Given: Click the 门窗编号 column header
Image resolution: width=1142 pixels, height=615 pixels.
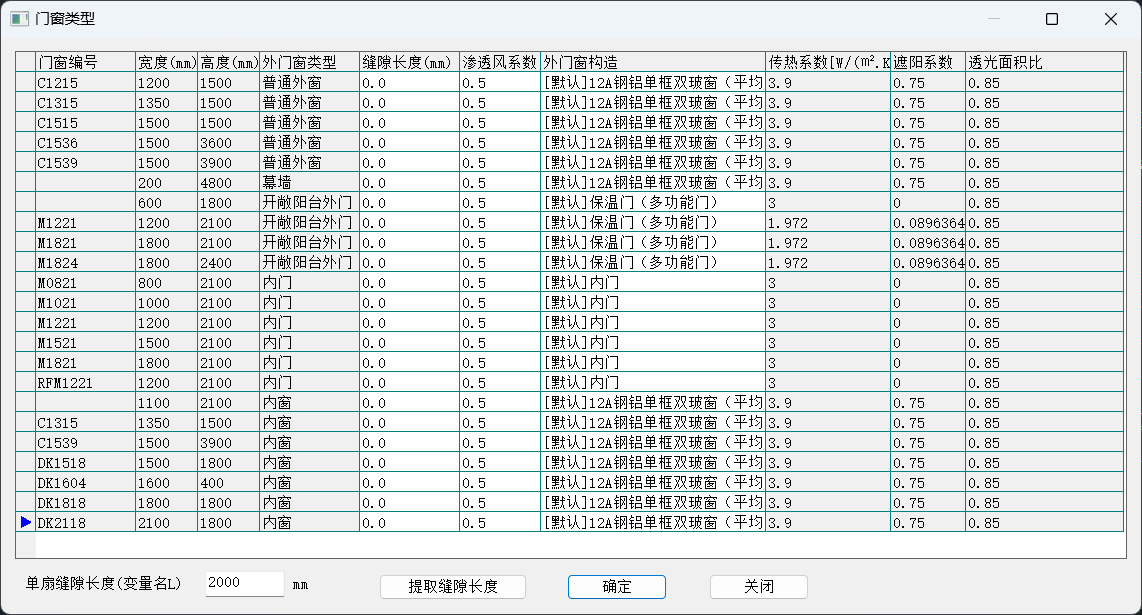Looking at the screenshot, I should (85, 62).
